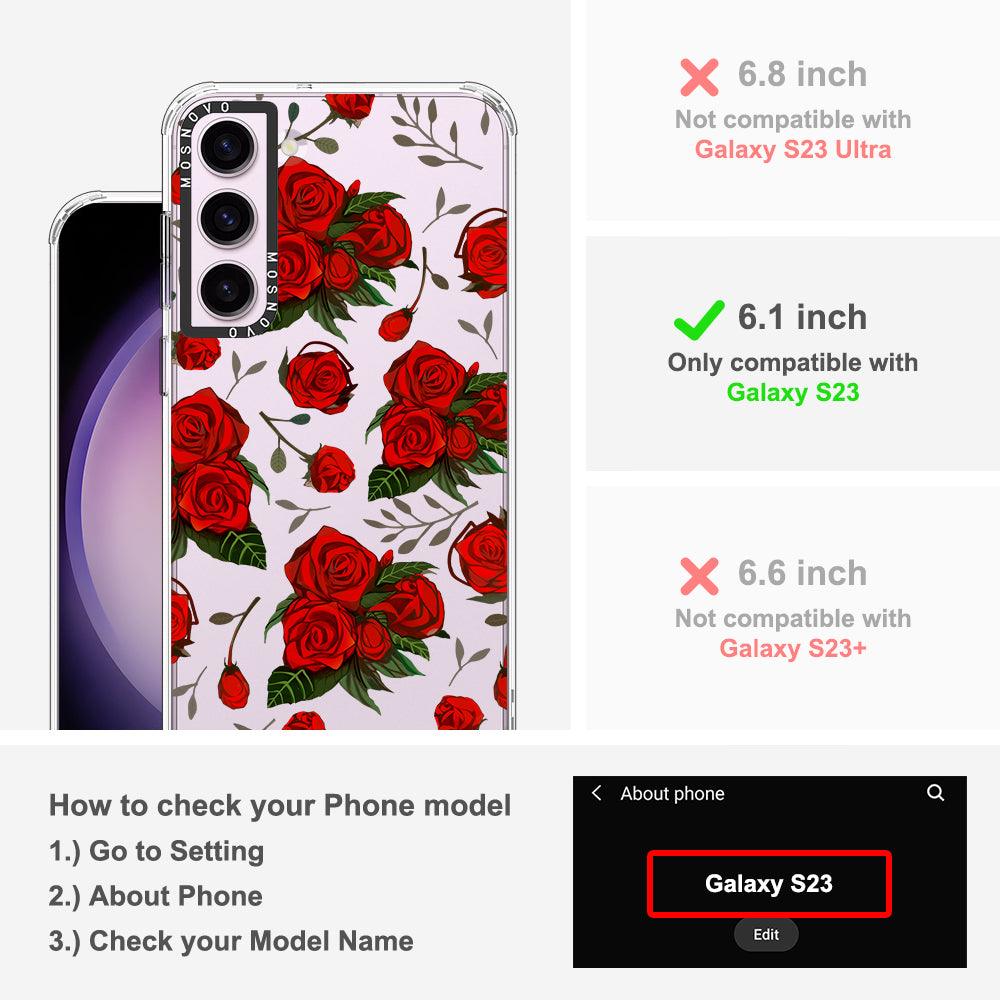This screenshot has width=1000, height=1000.
Task: Click the bottom camera lens on the case
Action: click(x=228, y=290)
